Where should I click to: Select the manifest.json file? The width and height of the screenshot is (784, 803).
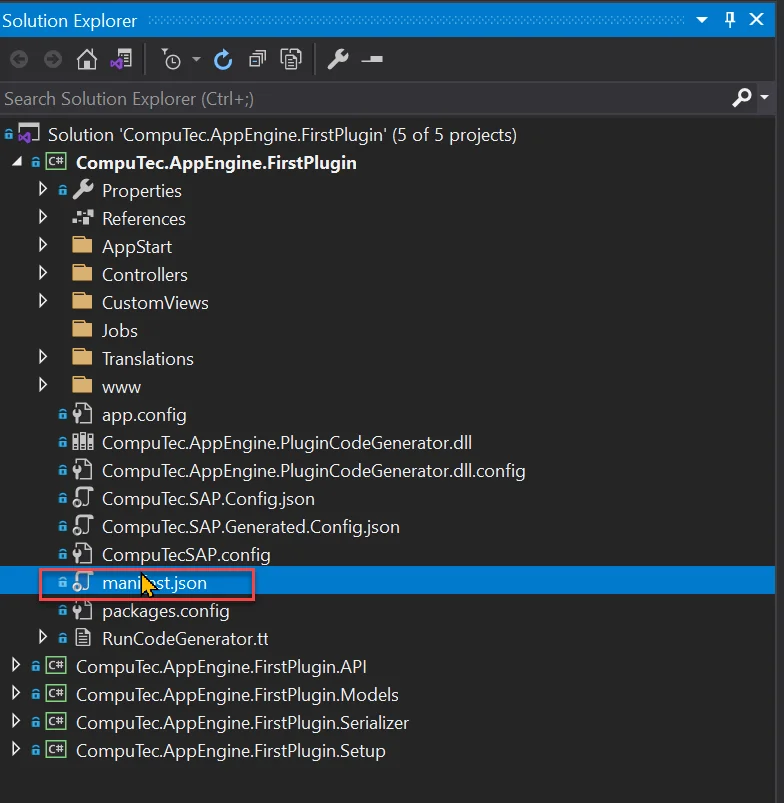tap(154, 583)
